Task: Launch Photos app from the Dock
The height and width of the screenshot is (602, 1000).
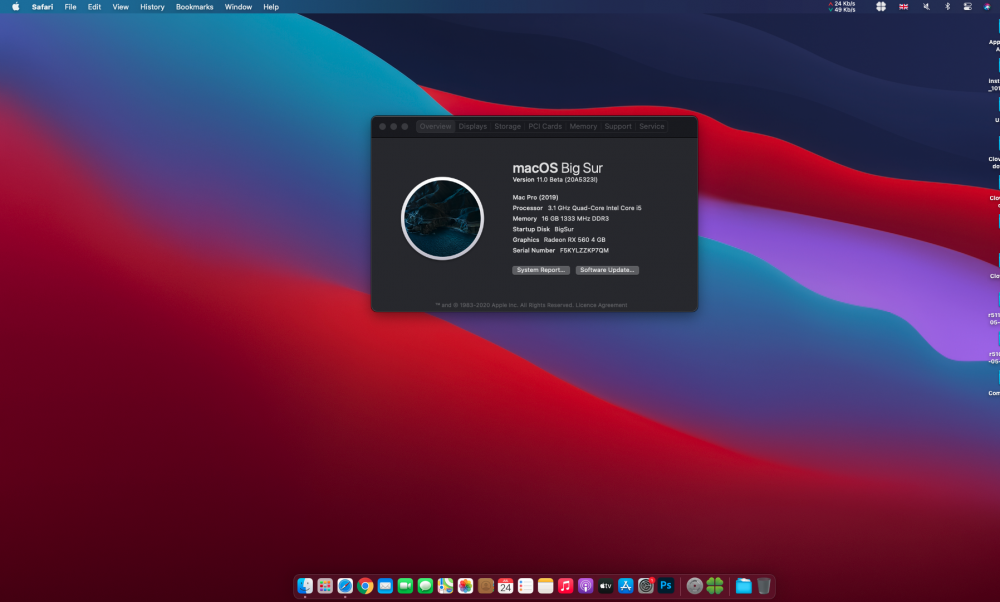Action: pyautogui.click(x=466, y=585)
